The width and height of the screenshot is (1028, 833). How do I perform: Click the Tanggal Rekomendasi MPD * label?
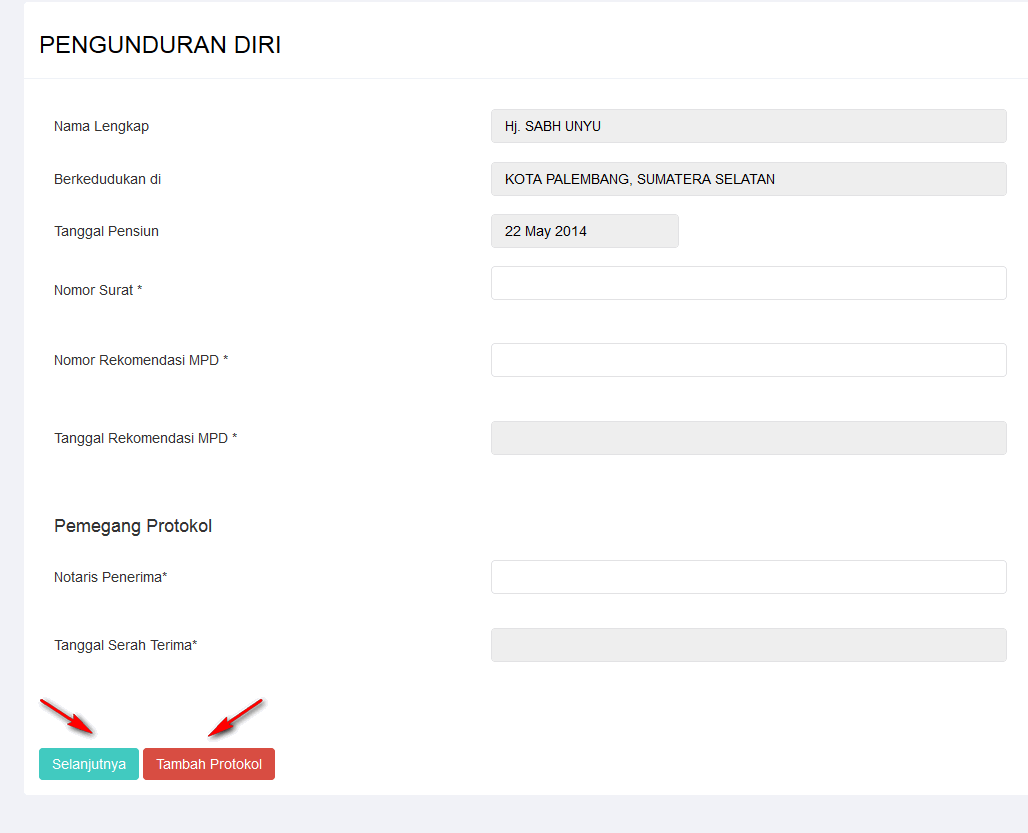146,438
